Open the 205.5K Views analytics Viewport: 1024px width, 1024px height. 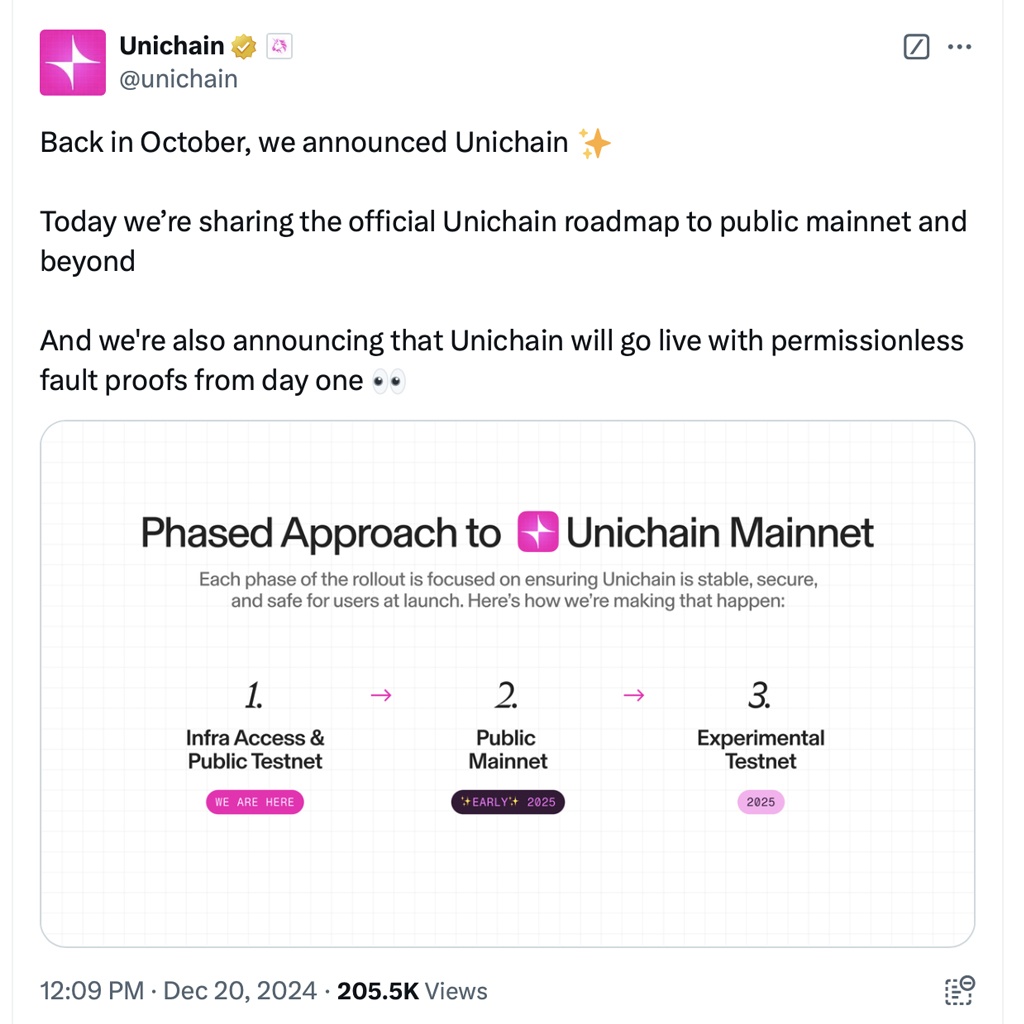tap(412, 991)
